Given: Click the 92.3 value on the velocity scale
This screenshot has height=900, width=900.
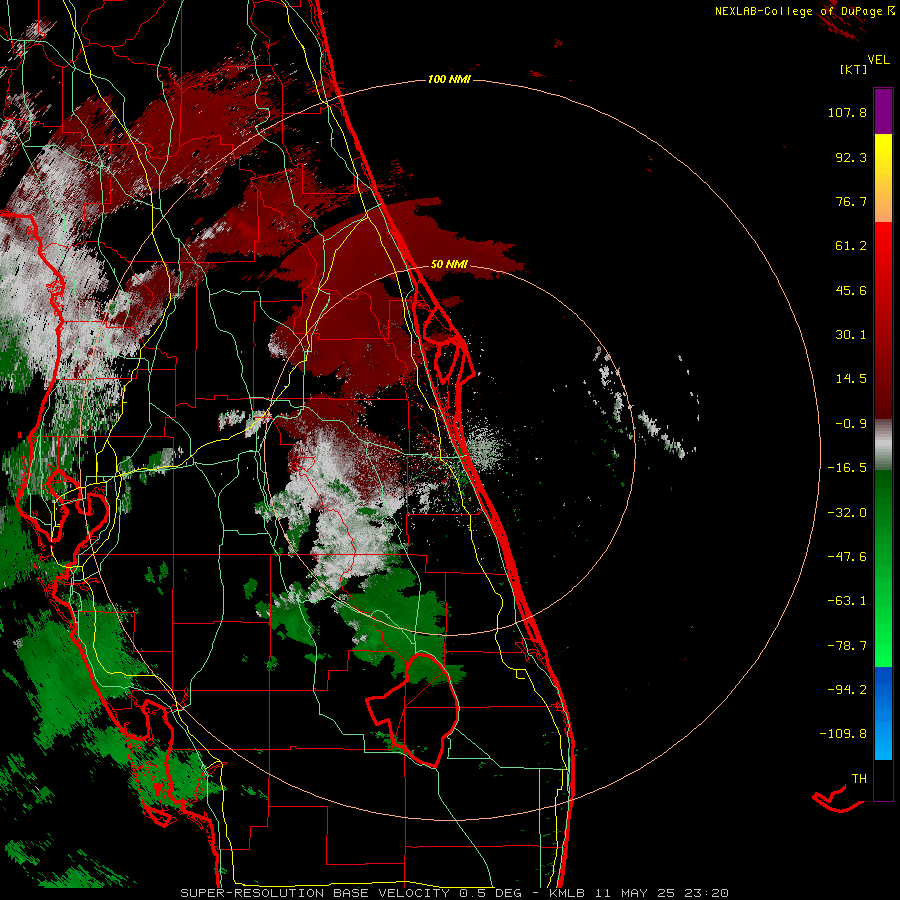Looking at the screenshot, I should (x=851, y=157).
